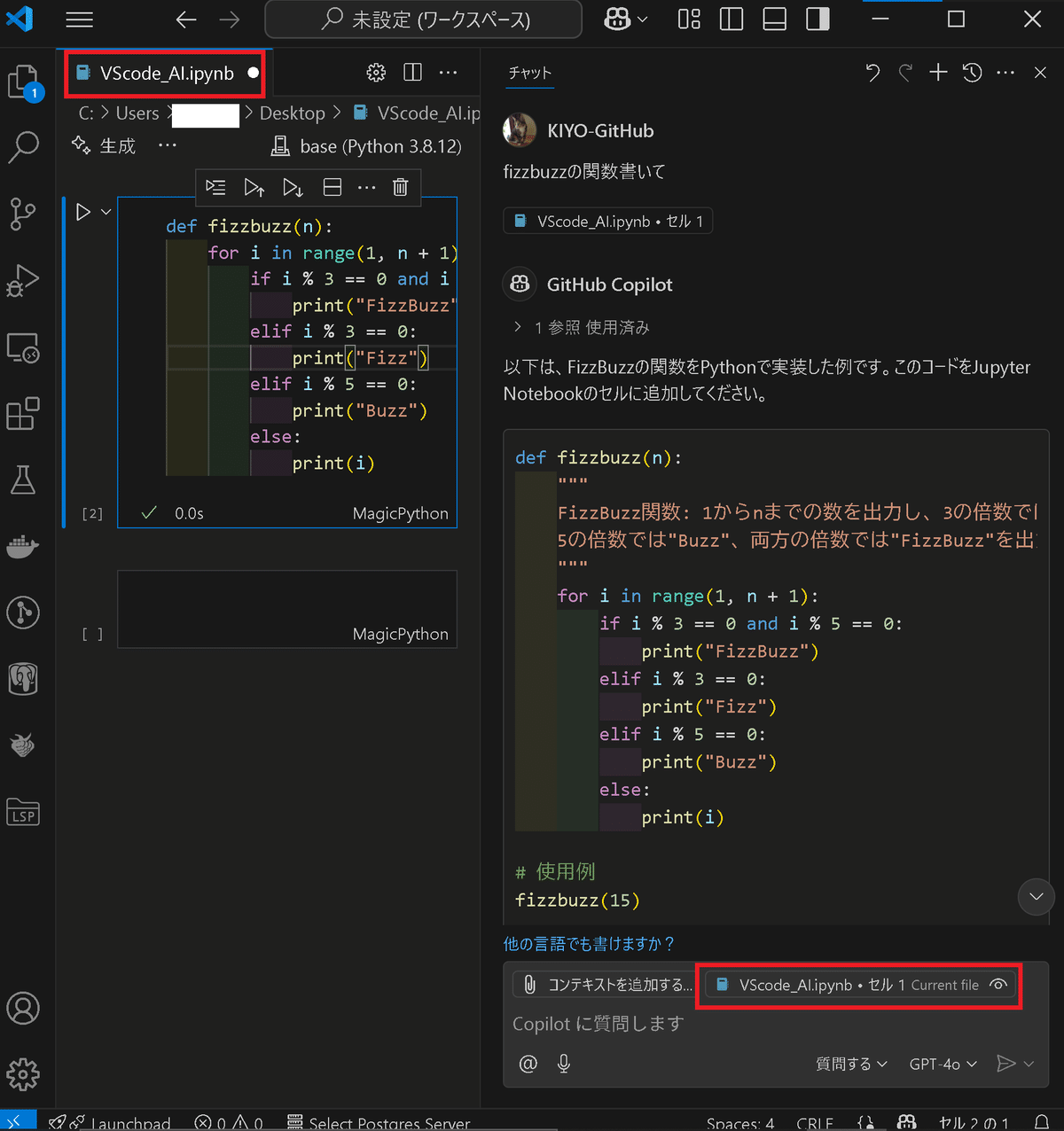Viewport: 1064px width, 1131px height.
Task: Change MagicPython language of empty cell
Action: [x=401, y=634]
